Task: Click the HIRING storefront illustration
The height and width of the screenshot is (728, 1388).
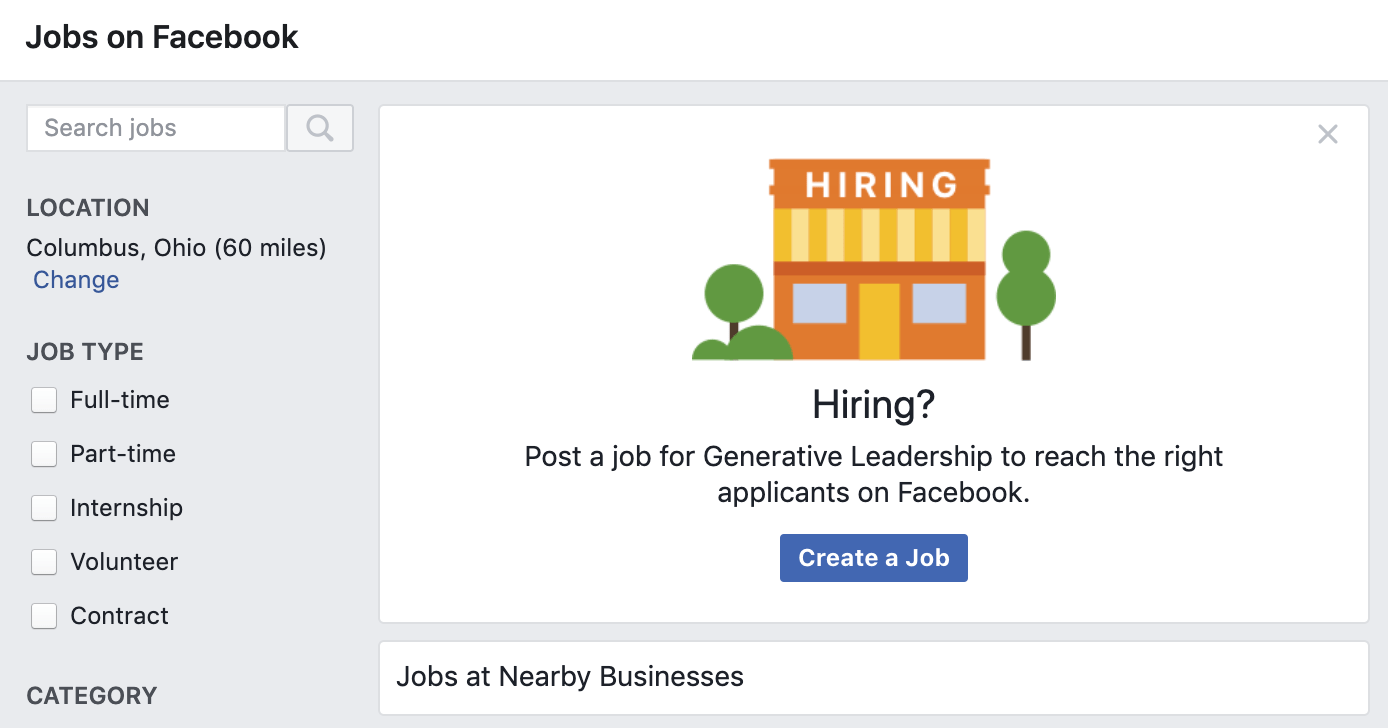Action: click(x=873, y=258)
